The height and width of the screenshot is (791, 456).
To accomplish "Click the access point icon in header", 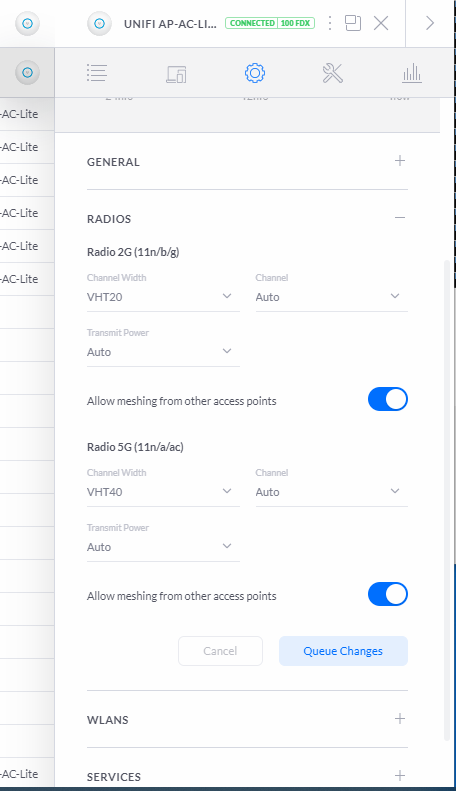I will tap(99, 23).
